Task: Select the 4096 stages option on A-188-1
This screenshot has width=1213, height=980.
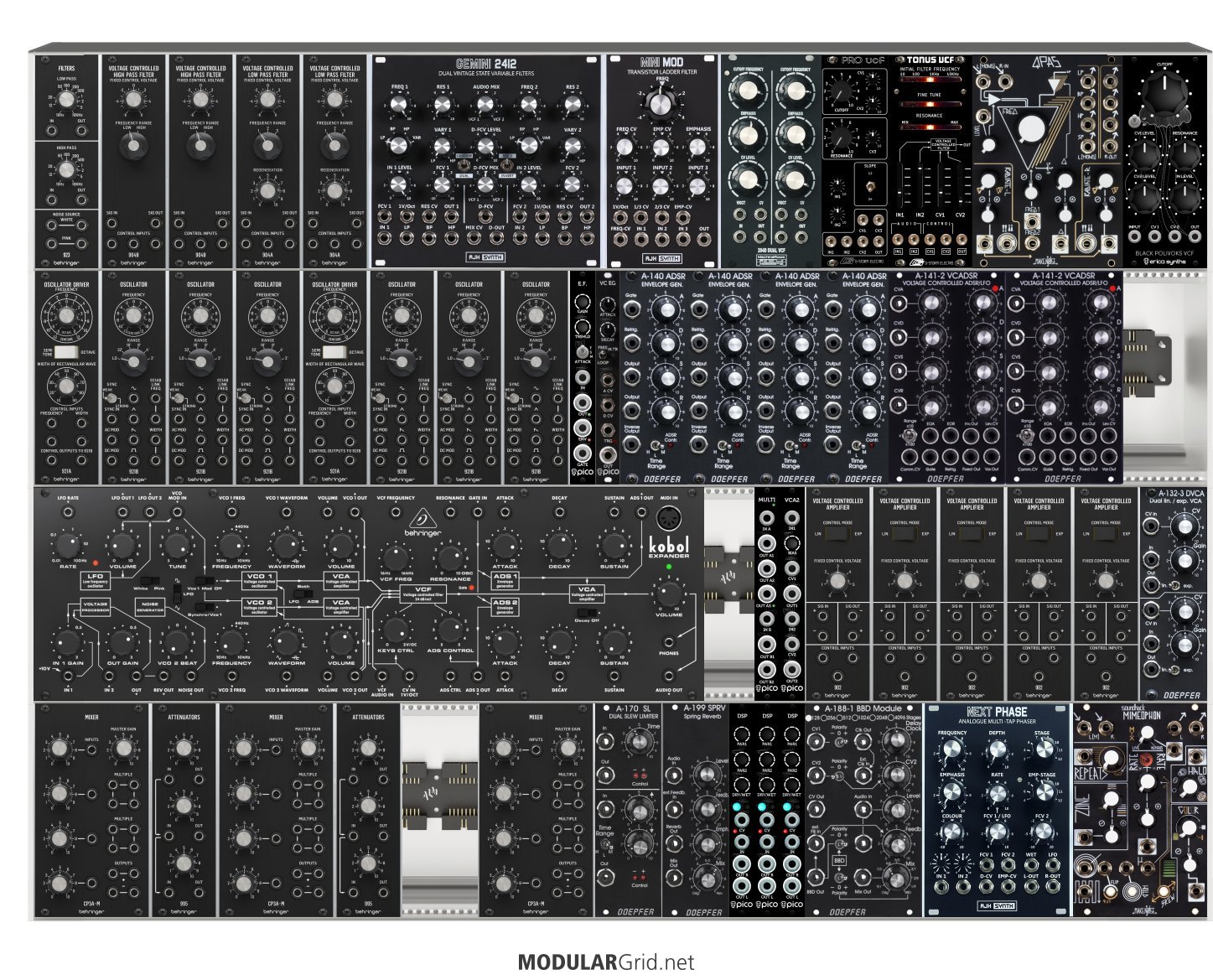Action: (x=891, y=718)
